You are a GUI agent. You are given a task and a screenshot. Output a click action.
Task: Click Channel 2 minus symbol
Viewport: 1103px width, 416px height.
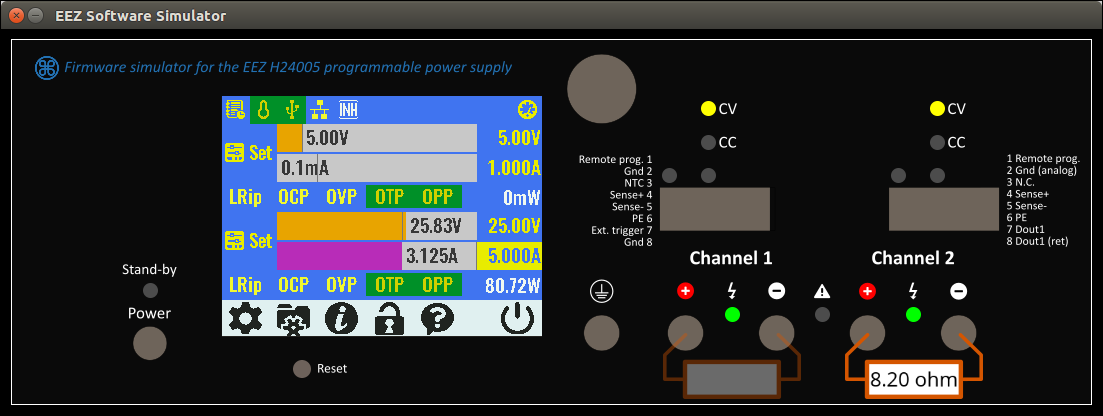click(958, 291)
